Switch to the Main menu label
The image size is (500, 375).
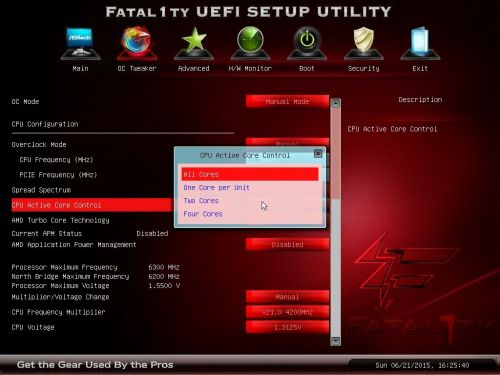[80, 68]
